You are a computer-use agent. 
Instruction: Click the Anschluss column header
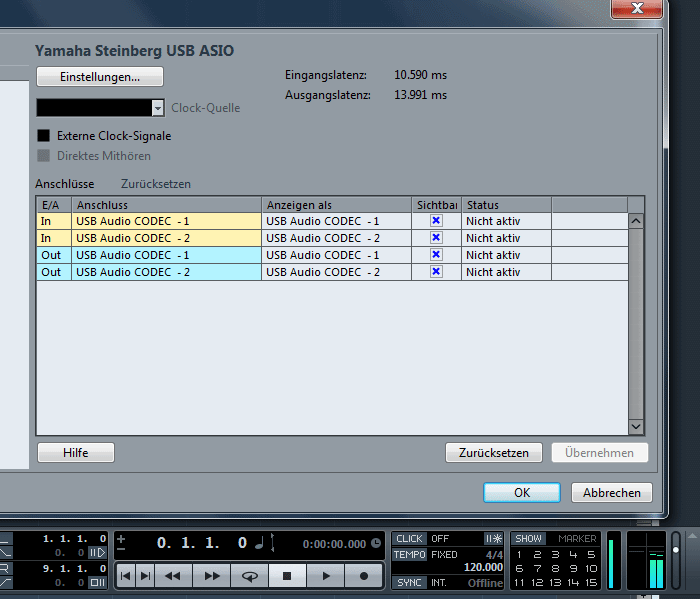[167, 205]
